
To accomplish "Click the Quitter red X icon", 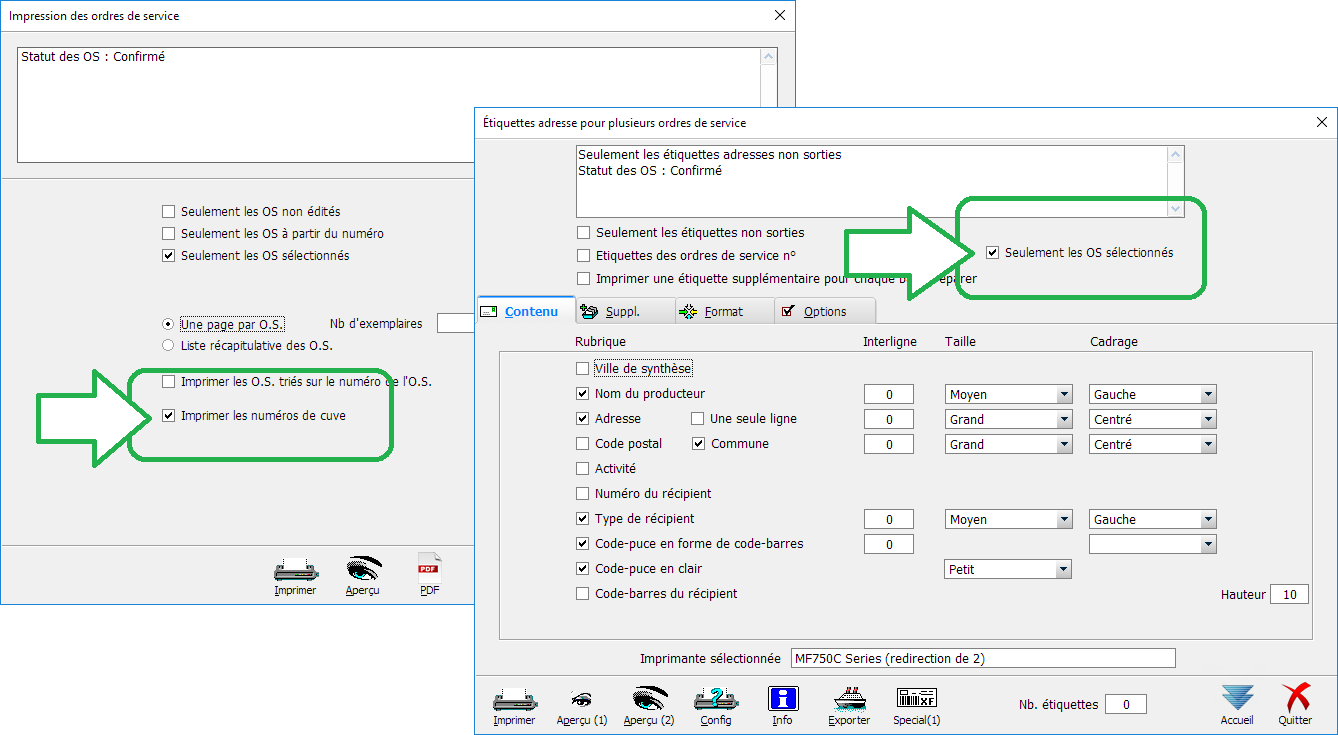I will click(x=1295, y=699).
